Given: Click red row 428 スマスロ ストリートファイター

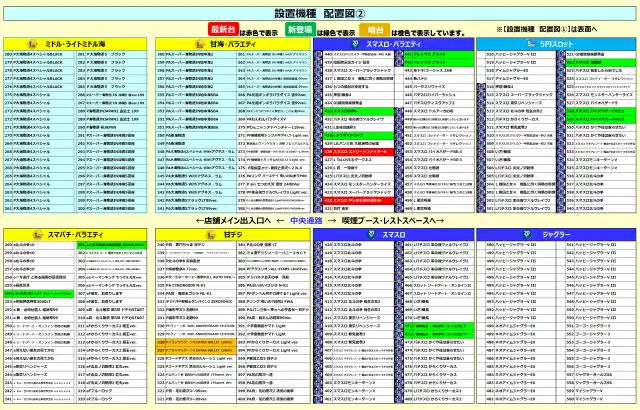Looking at the screenshot, I should pos(358,152).
